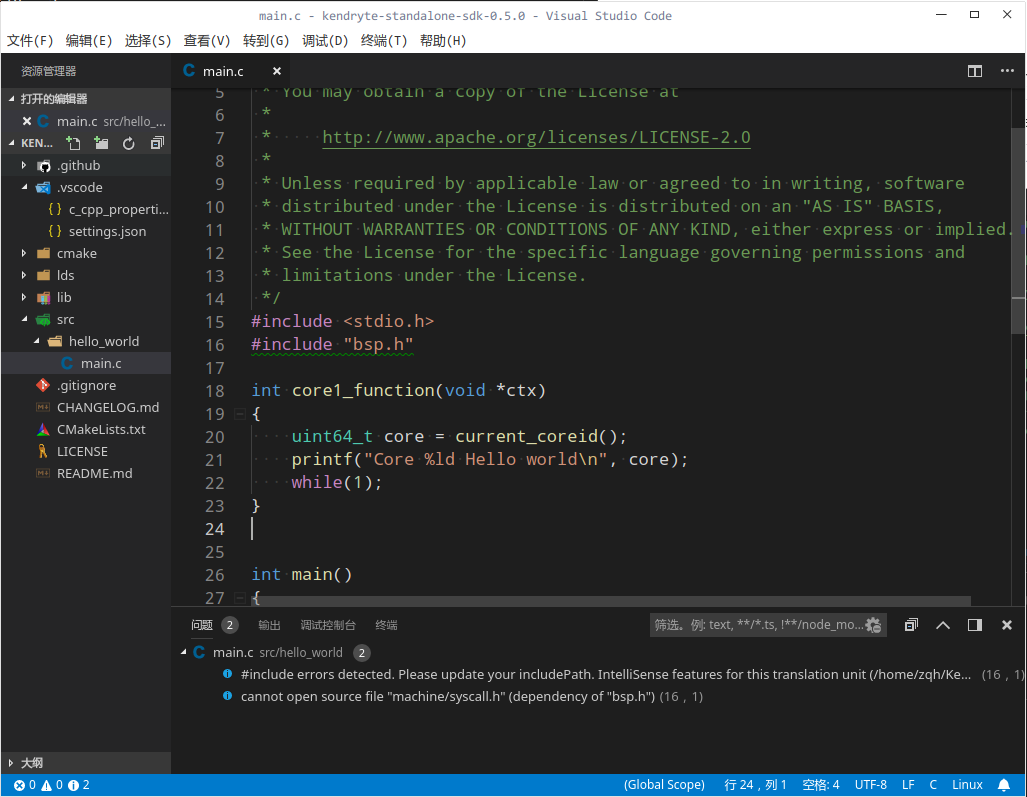The image size is (1027, 797).
Task: Click the problems filter text field
Action: click(x=757, y=625)
